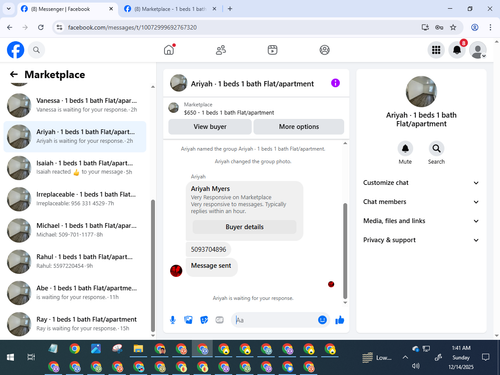Attach a photo file icon
The height and width of the screenshot is (375, 500).
(x=188, y=320)
